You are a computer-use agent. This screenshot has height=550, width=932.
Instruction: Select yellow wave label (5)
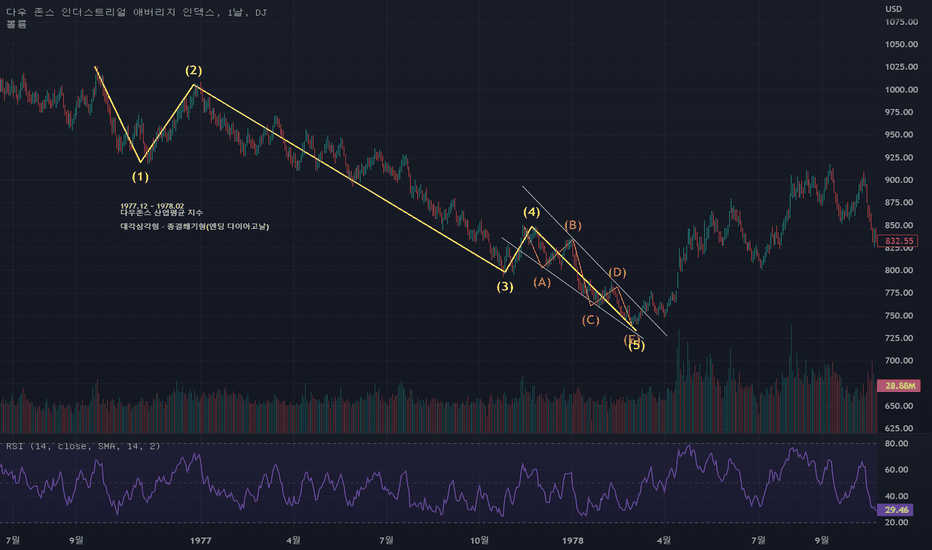click(x=637, y=345)
